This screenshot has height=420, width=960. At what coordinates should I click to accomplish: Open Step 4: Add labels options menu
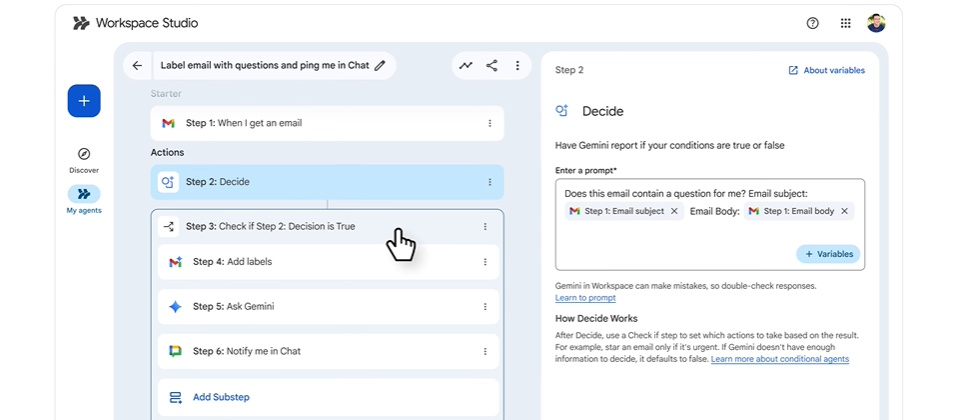485,262
